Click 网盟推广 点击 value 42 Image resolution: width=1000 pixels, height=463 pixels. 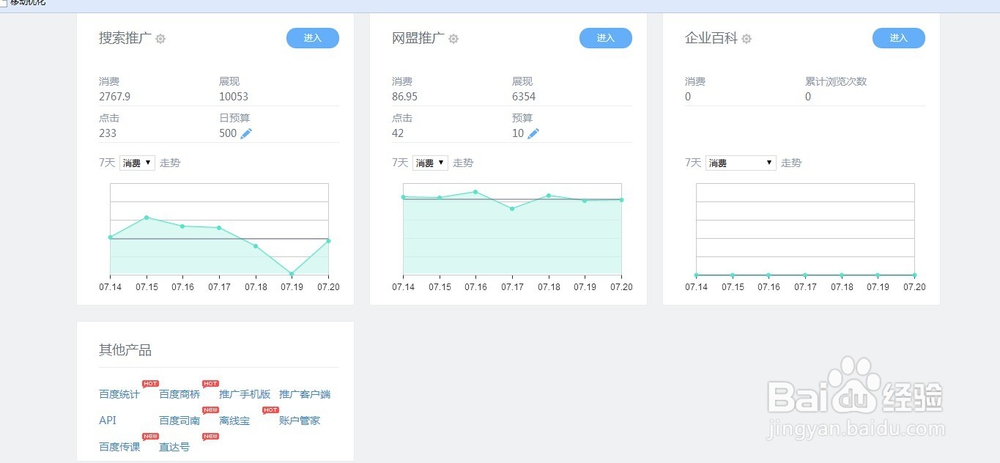click(398, 133)
